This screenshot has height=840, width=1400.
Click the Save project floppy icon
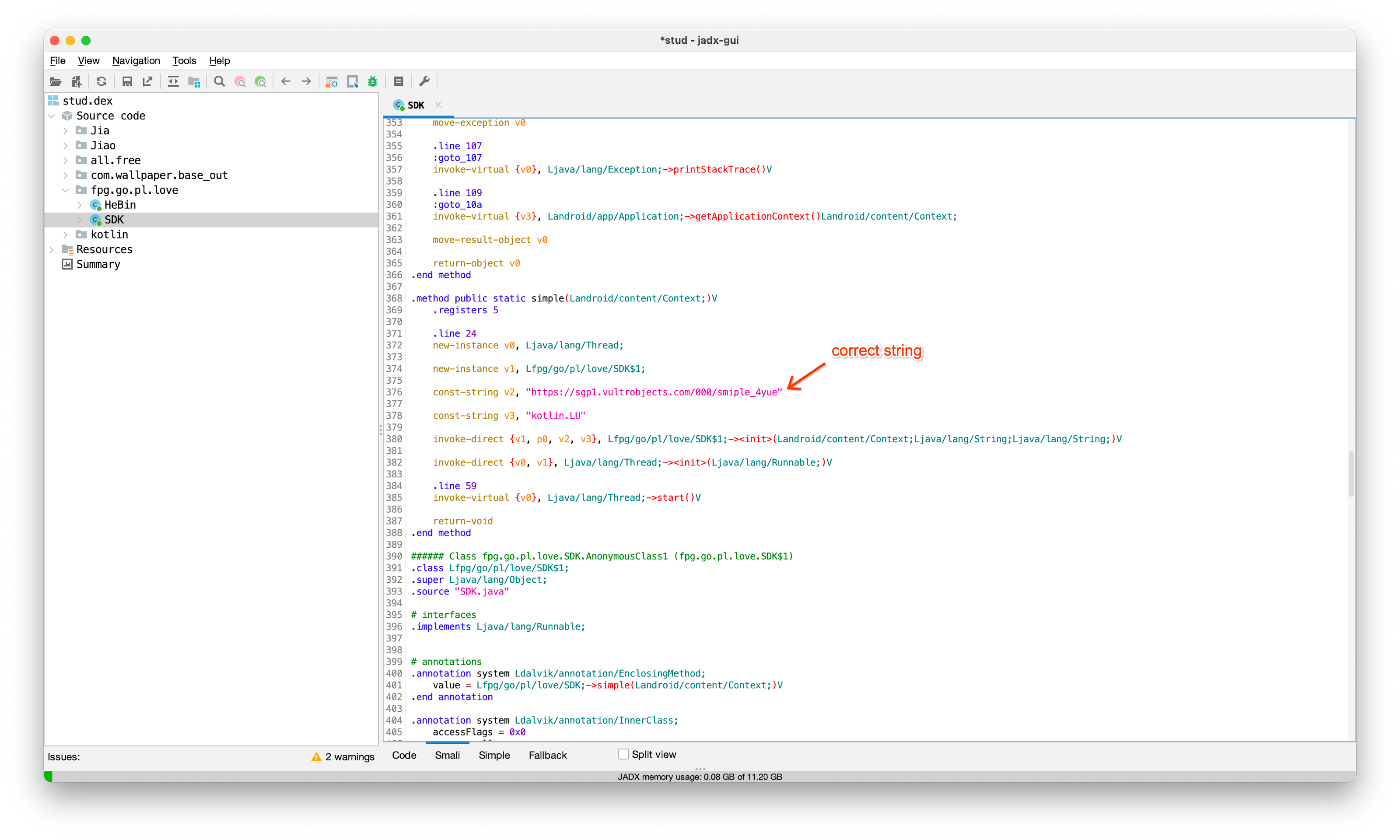pos(127,81)
